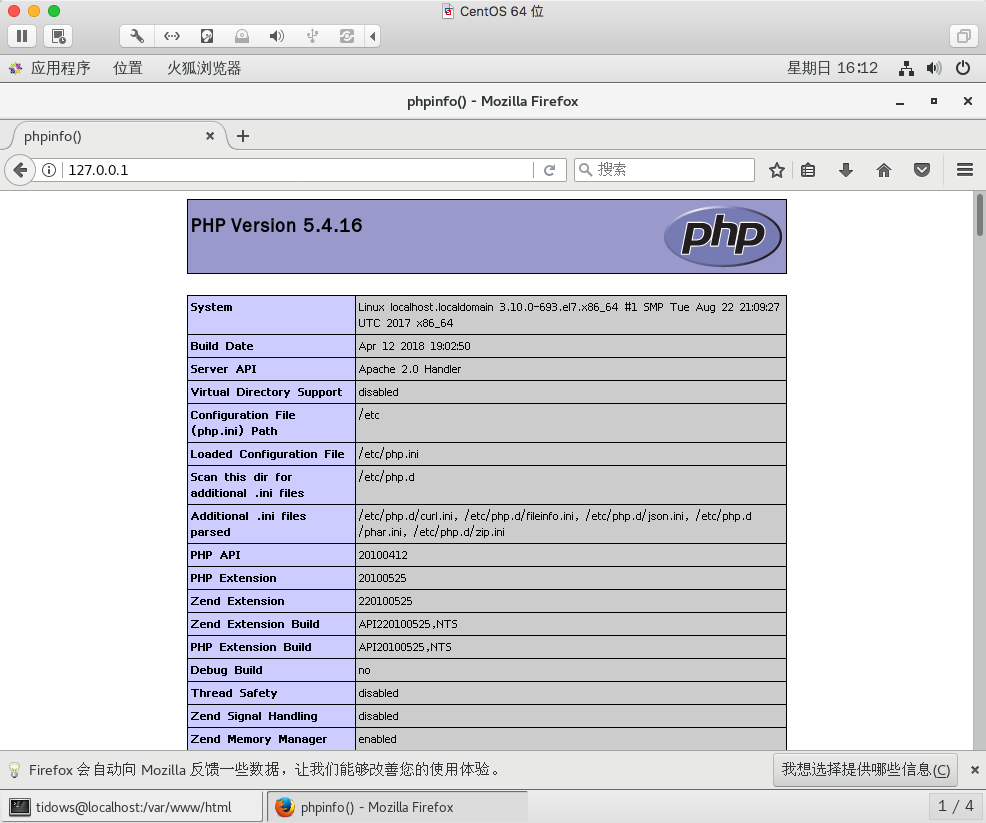This screenshot has height=823, width=986.
Task: Open the VM hard disk icon
Action: 207,36
